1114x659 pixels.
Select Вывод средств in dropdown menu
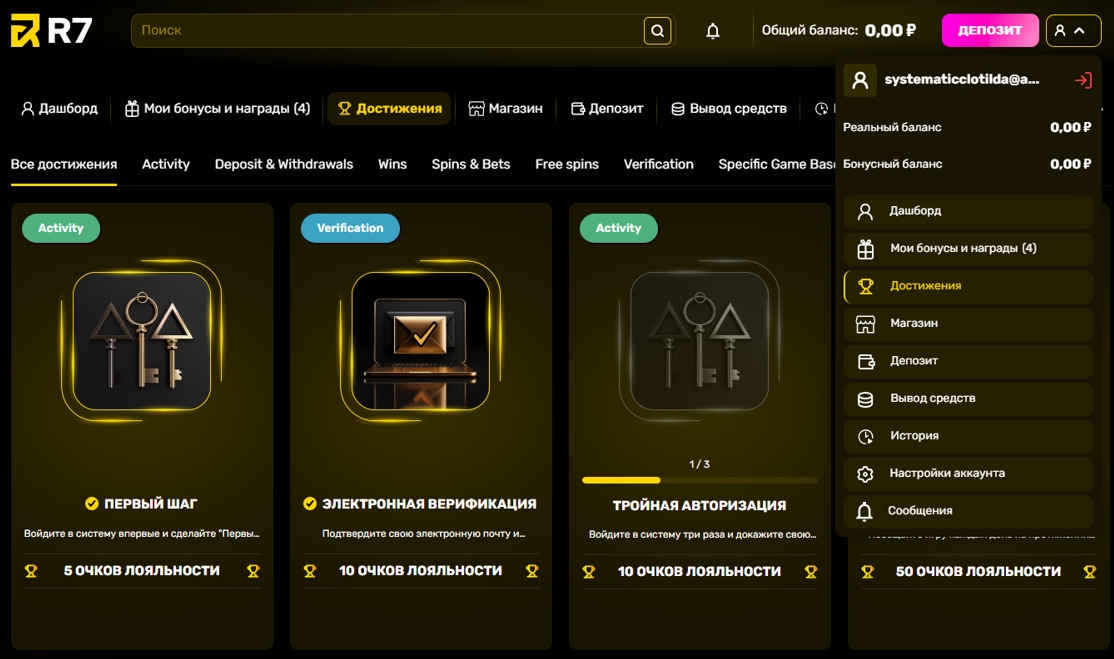pyautogui.click(x=968, y=398)
